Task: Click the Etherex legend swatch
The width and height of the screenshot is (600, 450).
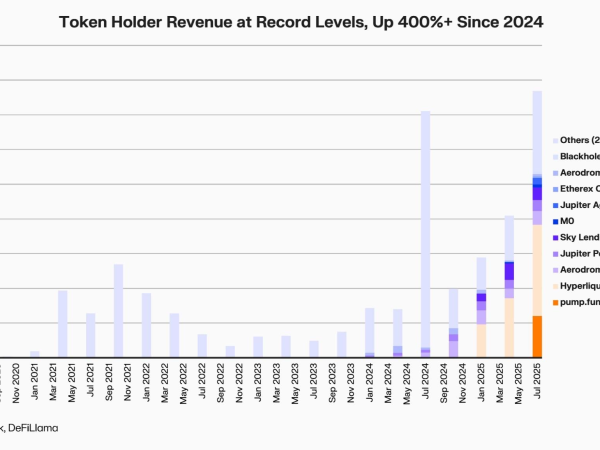Action: pyautogui.click(x=556, y=189)
